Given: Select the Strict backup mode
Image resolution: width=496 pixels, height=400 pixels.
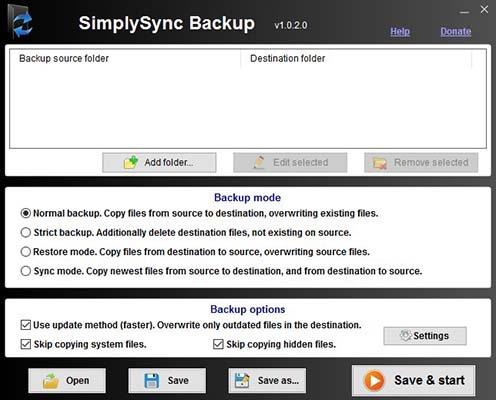Looking at the screenshot, I should pyautogui.click(x=26, y=232).
